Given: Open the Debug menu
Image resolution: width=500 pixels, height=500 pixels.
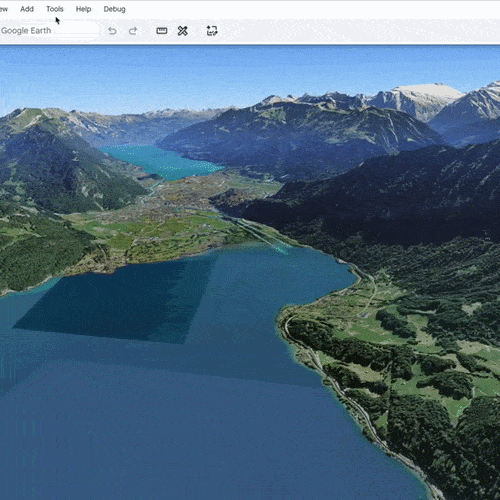Looking at the screenshot, I should pos(114,9).
